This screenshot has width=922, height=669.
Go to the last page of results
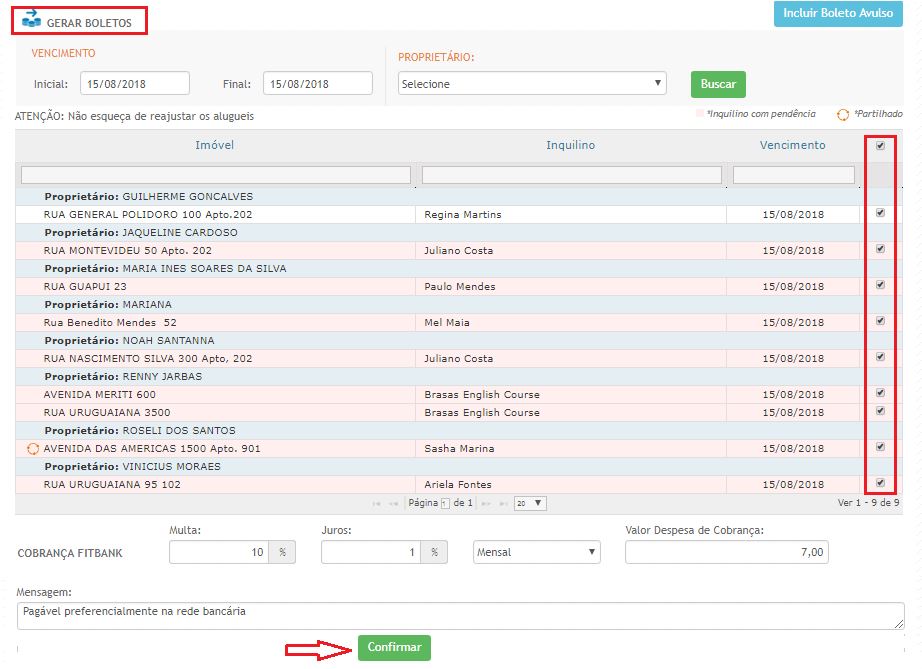pyautogui.click(x=502, y=504)
